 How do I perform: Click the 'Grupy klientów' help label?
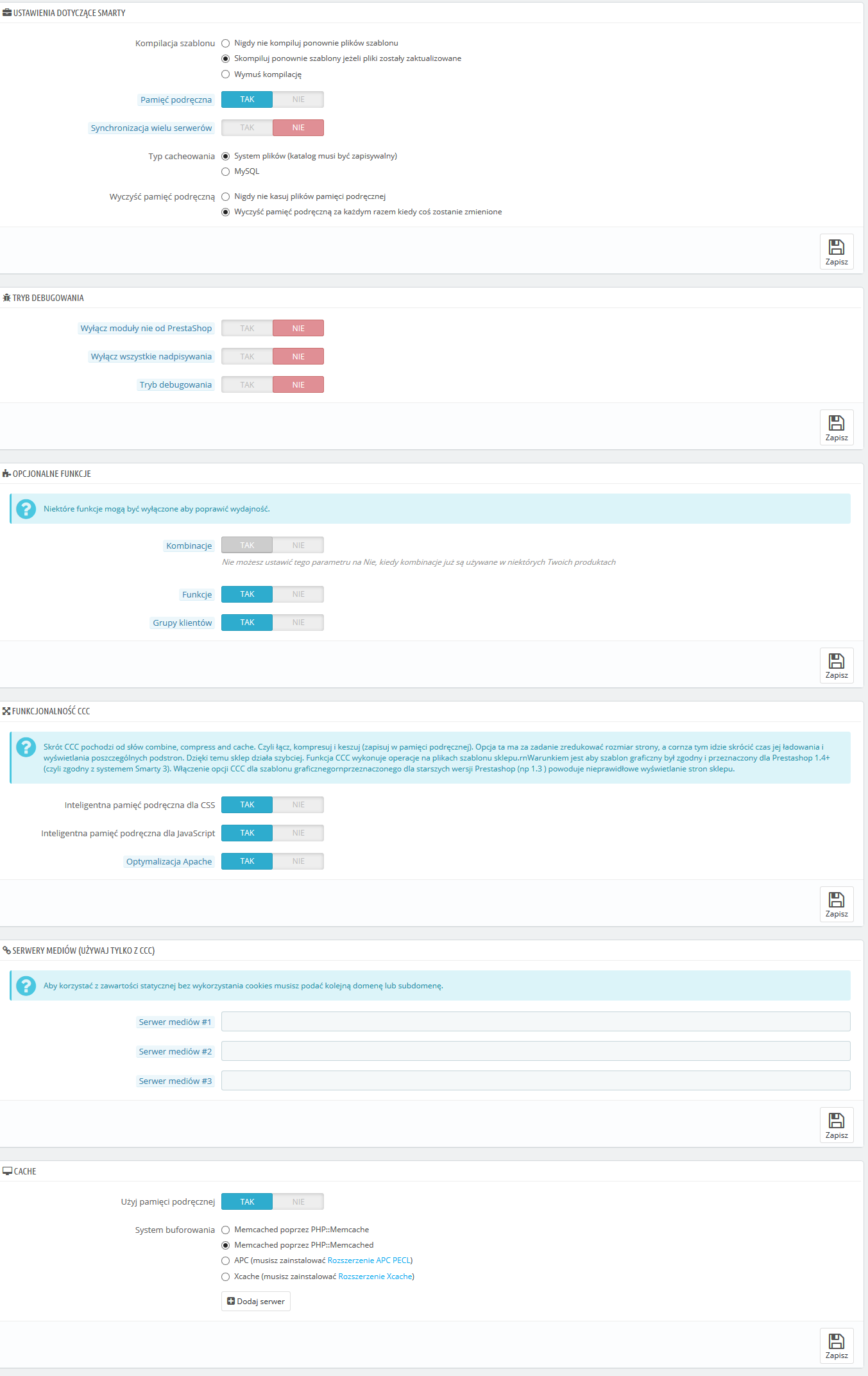[x=182, y=623]
